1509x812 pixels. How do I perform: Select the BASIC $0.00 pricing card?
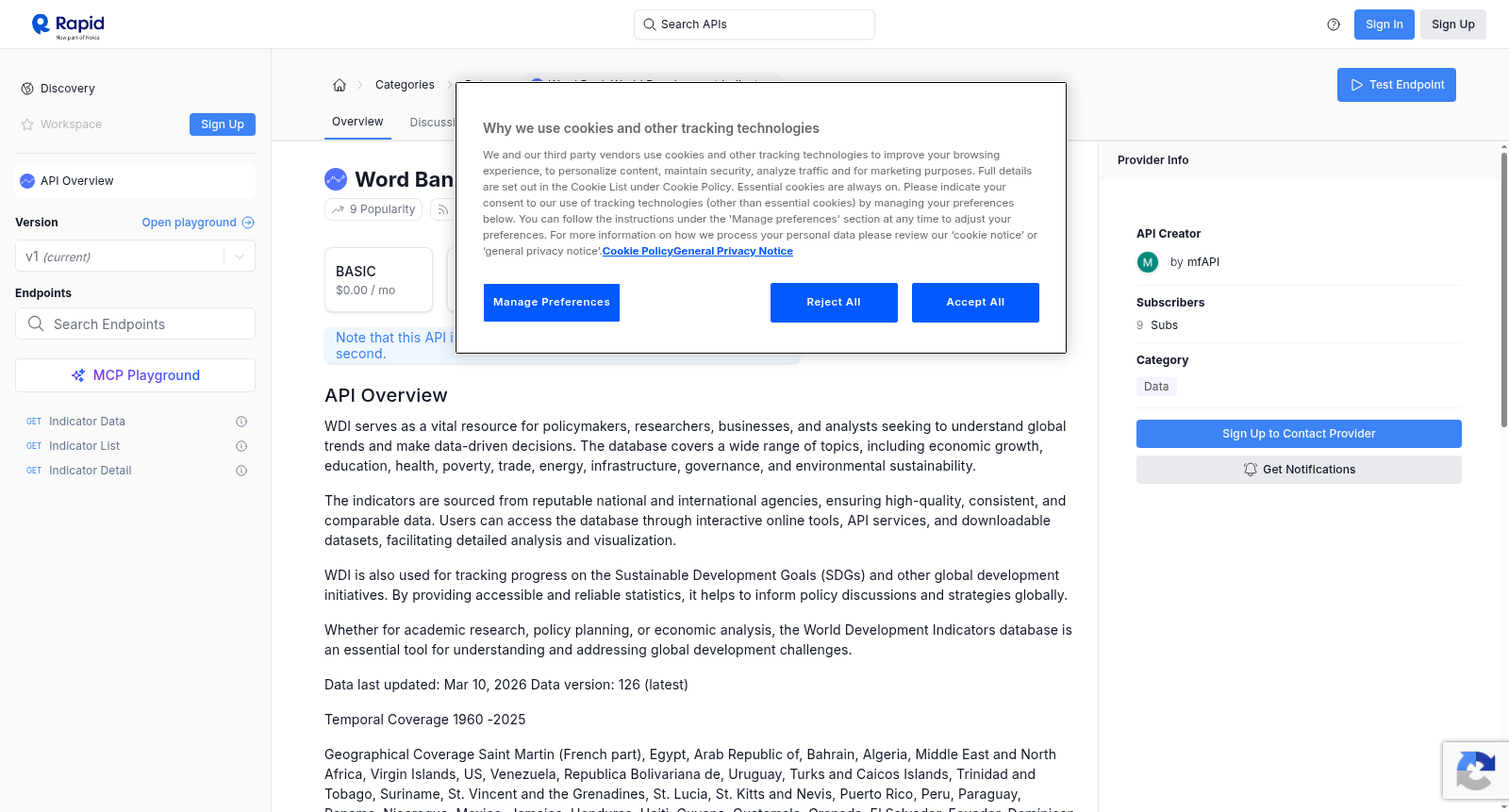(378, 280)
